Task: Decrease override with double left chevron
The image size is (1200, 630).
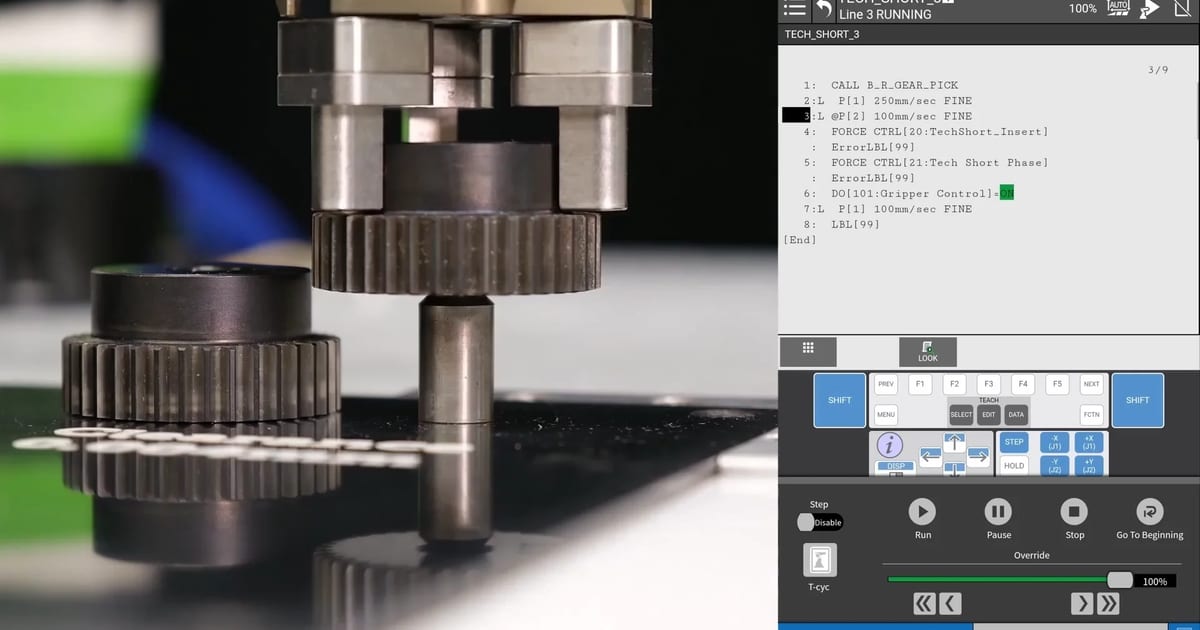Action: click(x=924, y=603)
